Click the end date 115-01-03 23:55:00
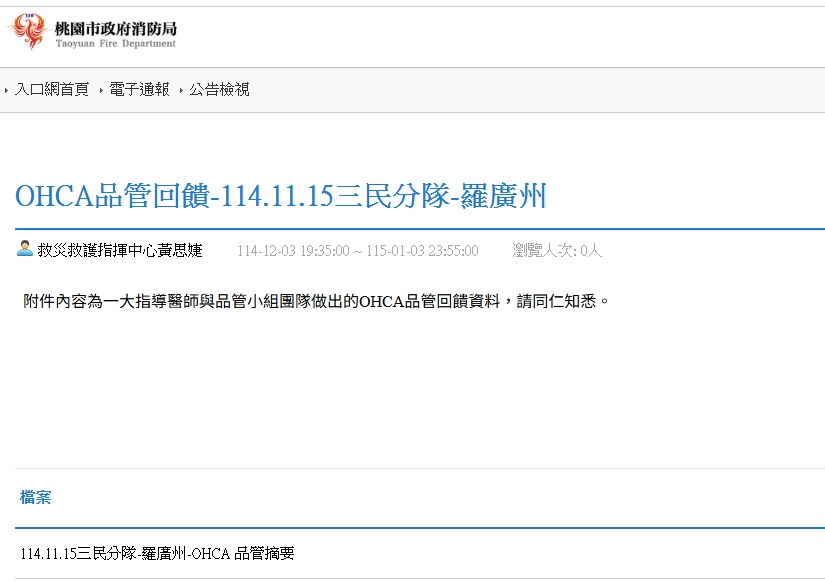 tap(422, 251)
